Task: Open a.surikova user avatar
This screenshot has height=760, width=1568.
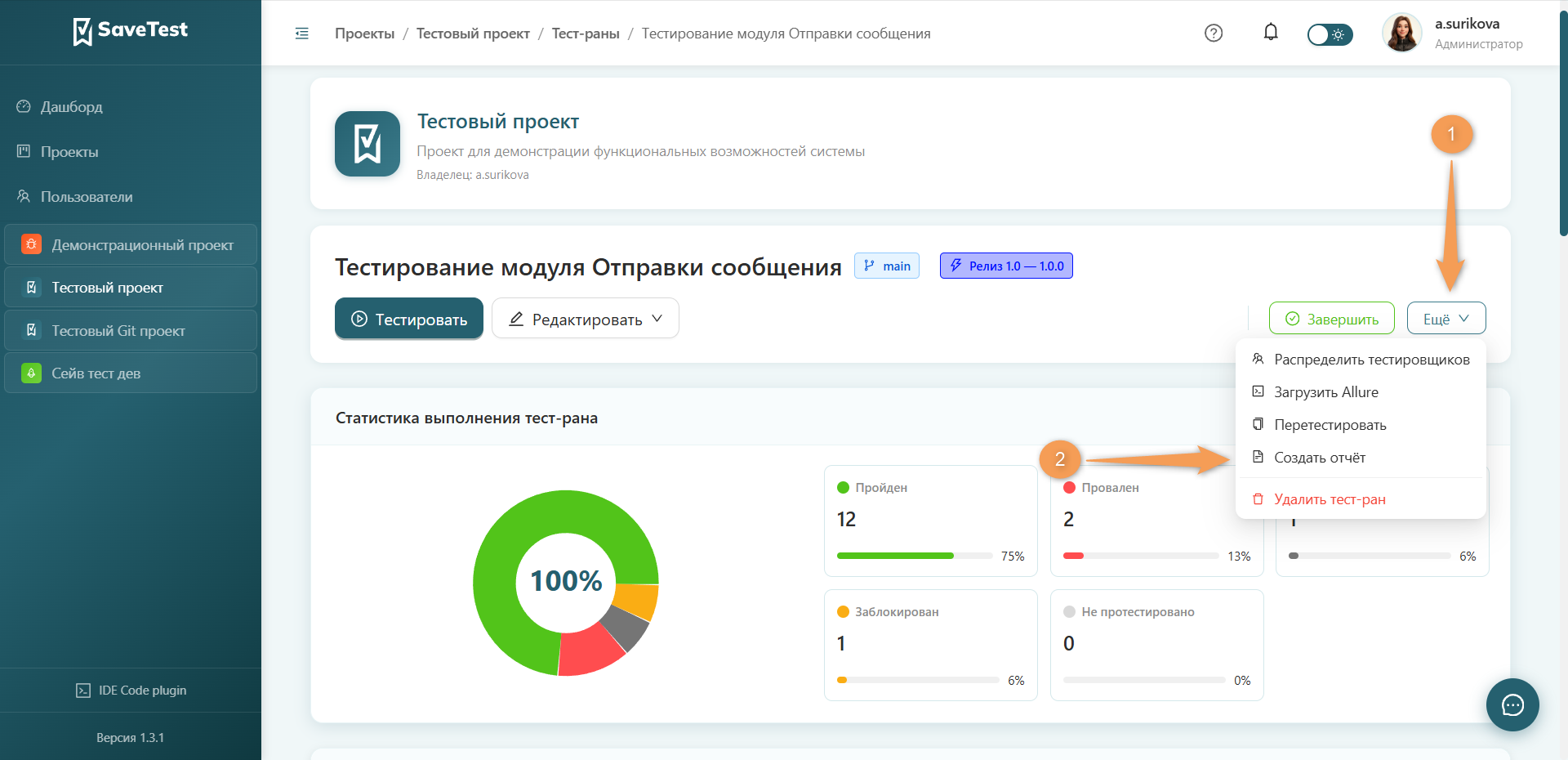Action: pos(1402,34)
